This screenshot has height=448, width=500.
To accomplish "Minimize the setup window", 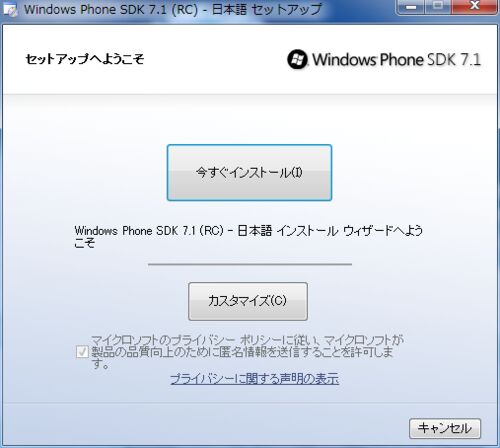I will click(x=411, y=7).
